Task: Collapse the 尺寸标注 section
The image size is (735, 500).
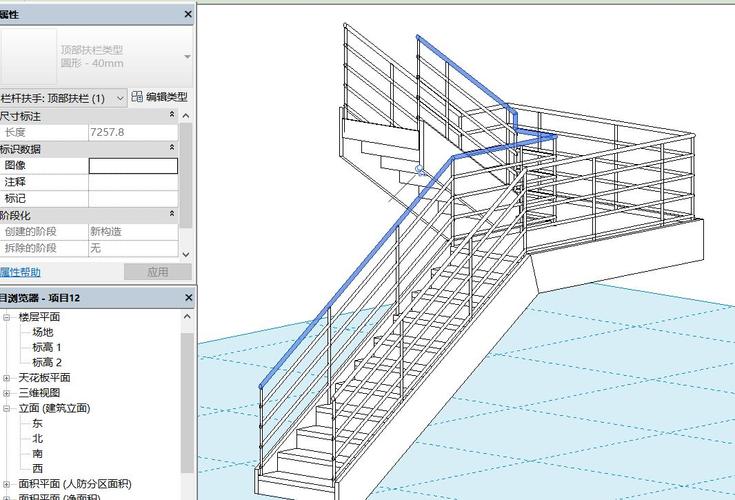Action: tap(172, 114)
